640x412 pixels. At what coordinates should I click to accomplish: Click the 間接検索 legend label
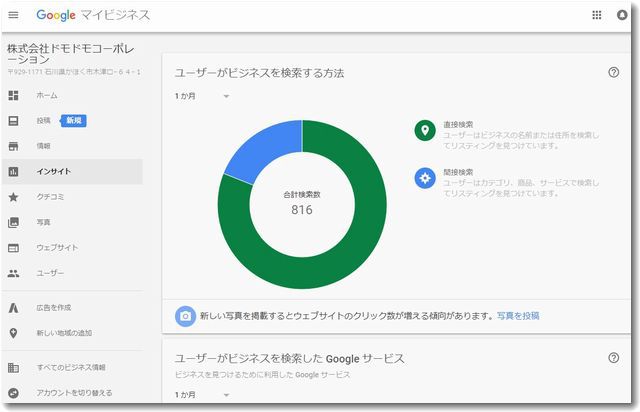pos(458,172)
